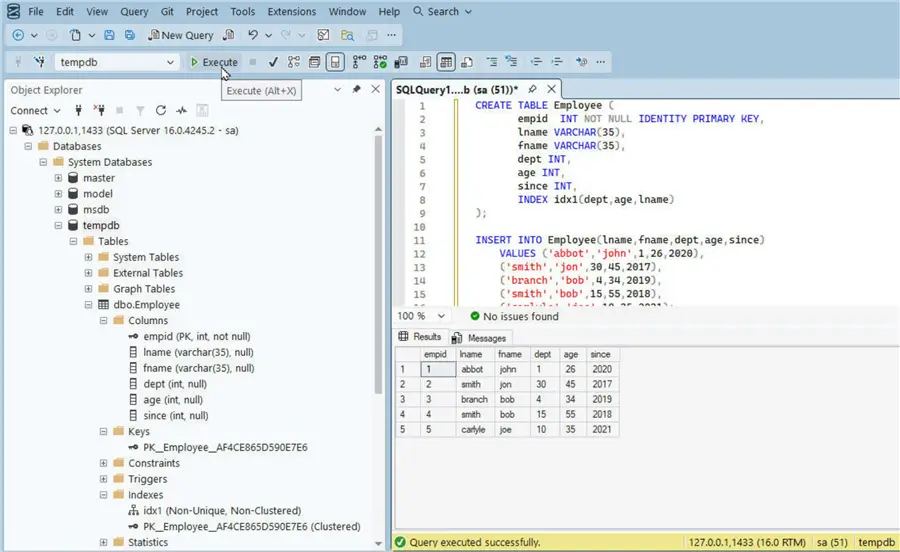Click the script file icon next to New Query
Screen dimensions: 900x552
coord(228,35)
